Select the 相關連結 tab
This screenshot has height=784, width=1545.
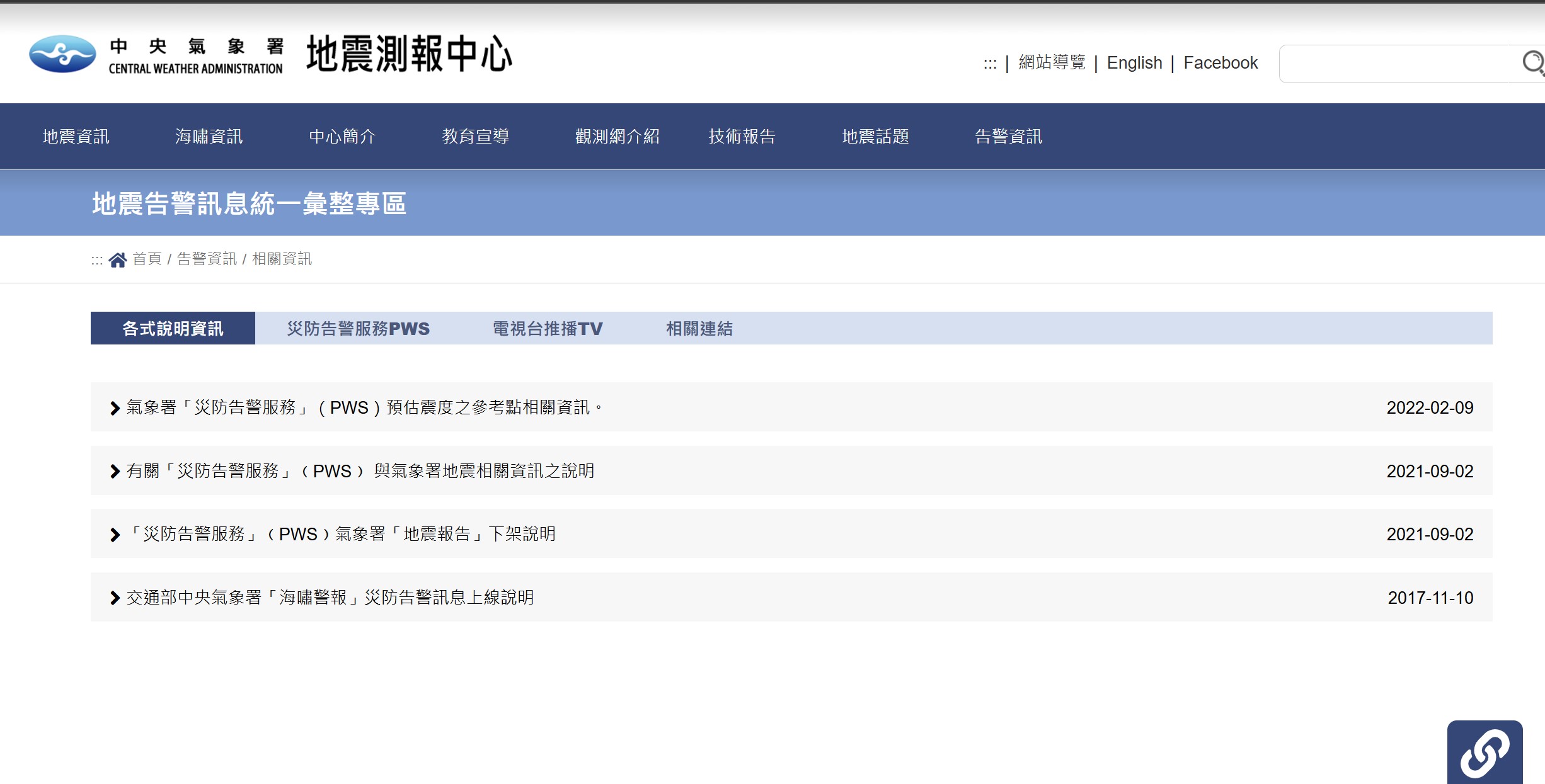point(699,329)
